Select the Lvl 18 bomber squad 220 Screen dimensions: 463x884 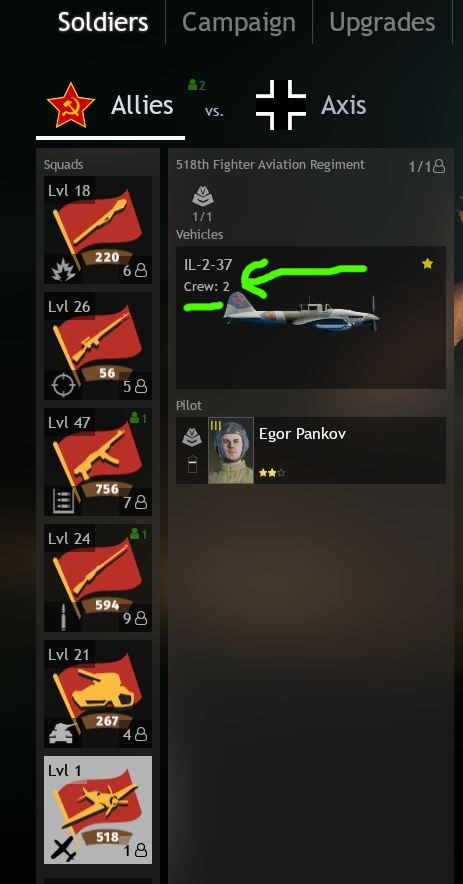click(x=98, y=230)
